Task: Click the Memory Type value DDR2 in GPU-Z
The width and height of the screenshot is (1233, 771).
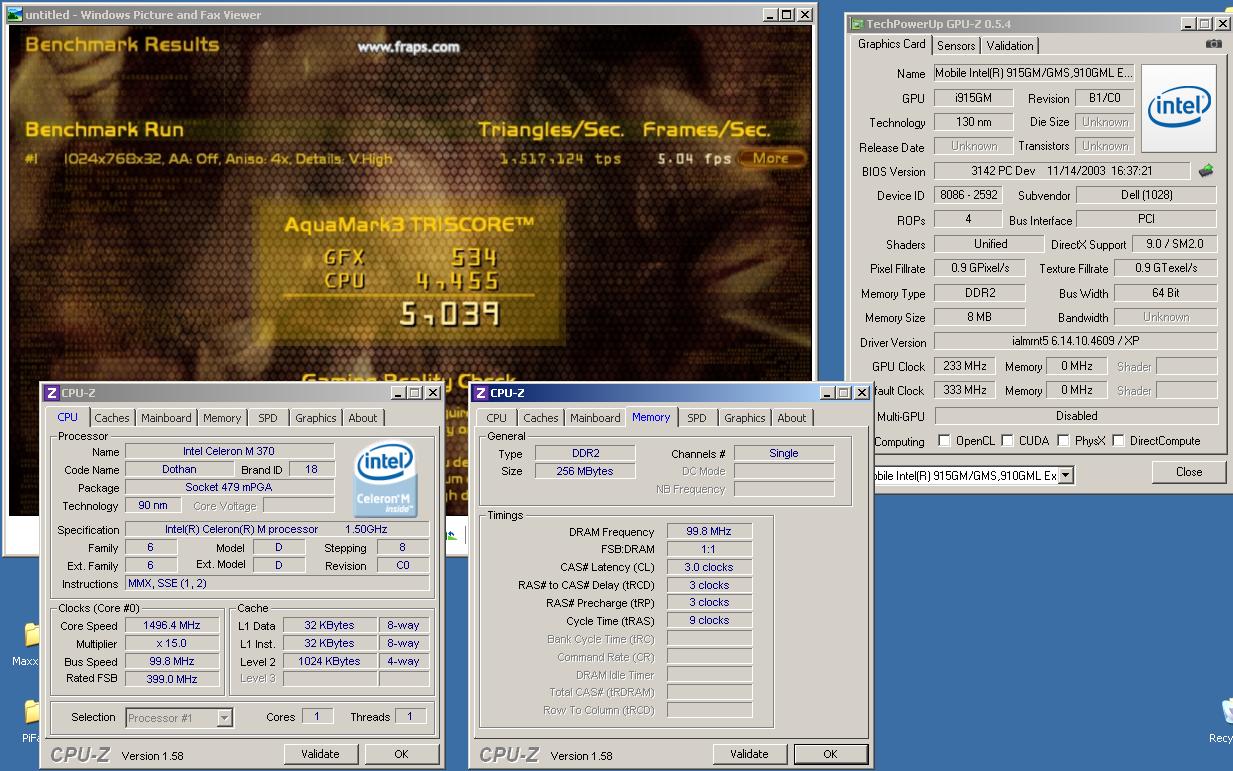Action: click(979, 293)
